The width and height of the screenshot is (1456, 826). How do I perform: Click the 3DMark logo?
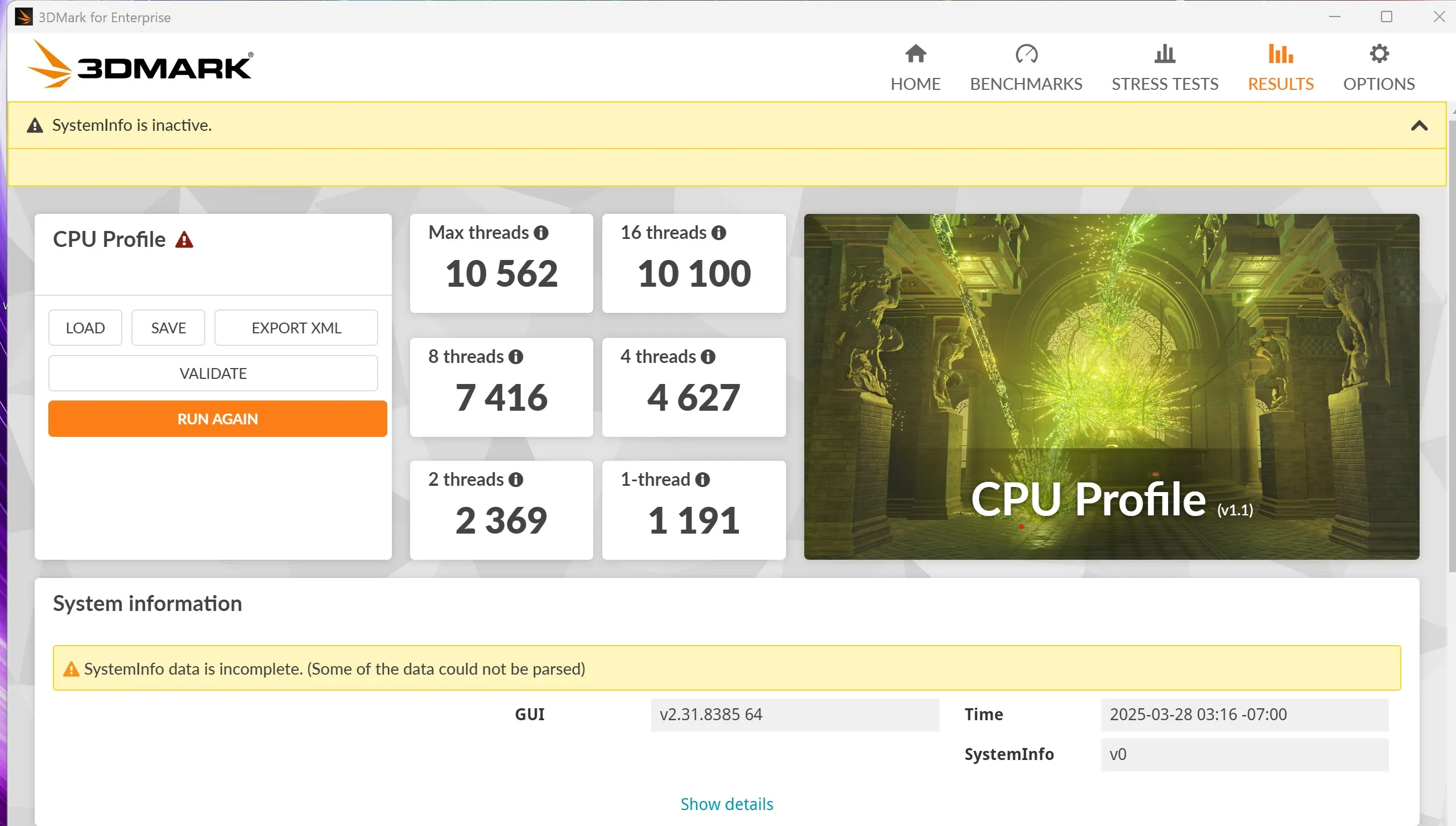(x=140, y=64)
